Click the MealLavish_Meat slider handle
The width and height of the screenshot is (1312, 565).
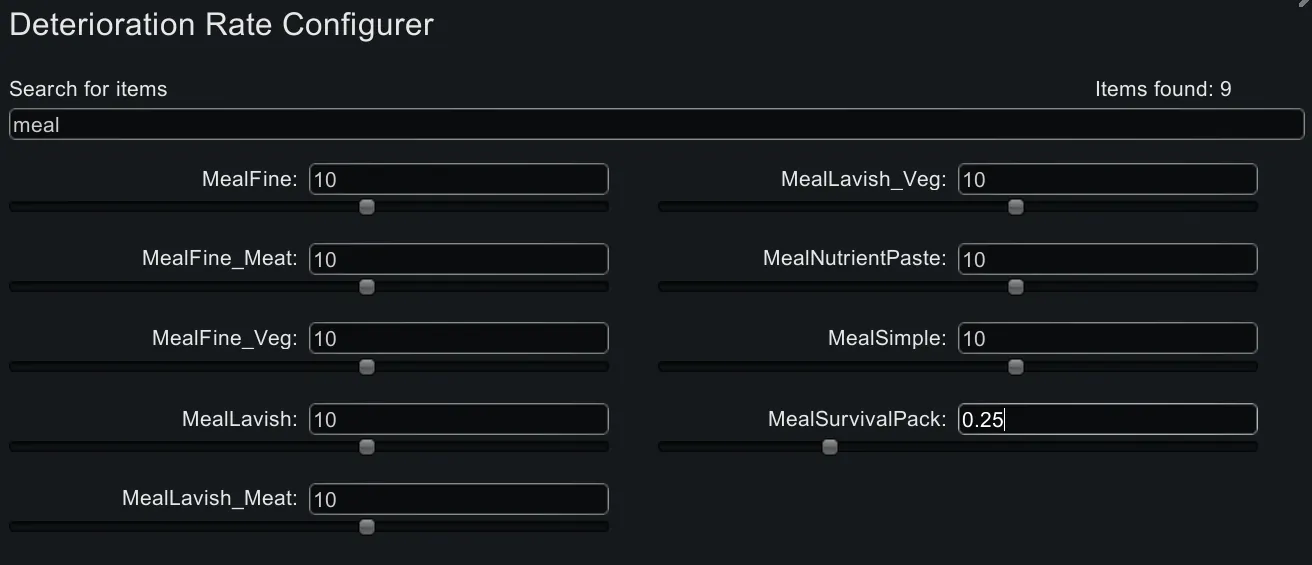367,527
